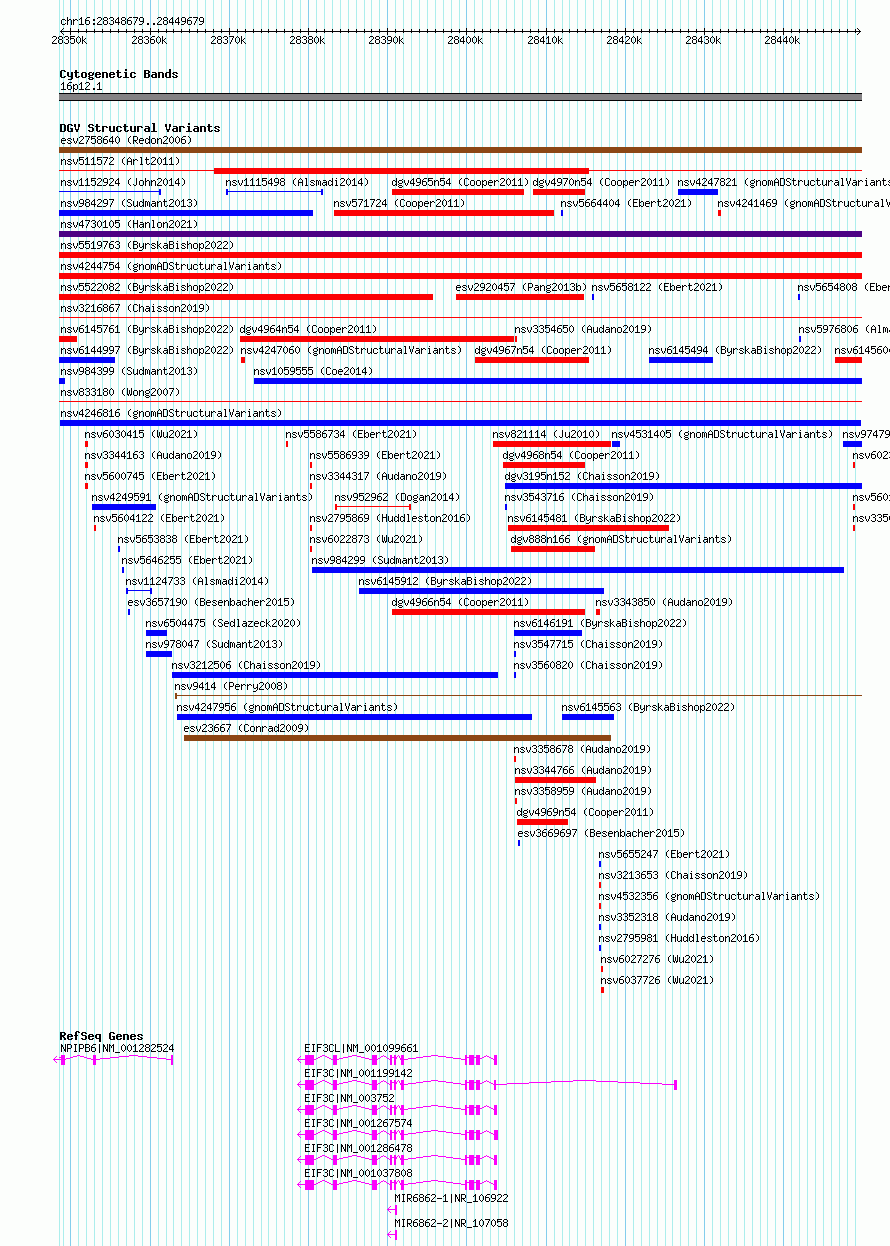Select nsv6145761 (ByrskaBishop2022) label
Screen dimensions: 890x1246
click(x=147, y=329)
